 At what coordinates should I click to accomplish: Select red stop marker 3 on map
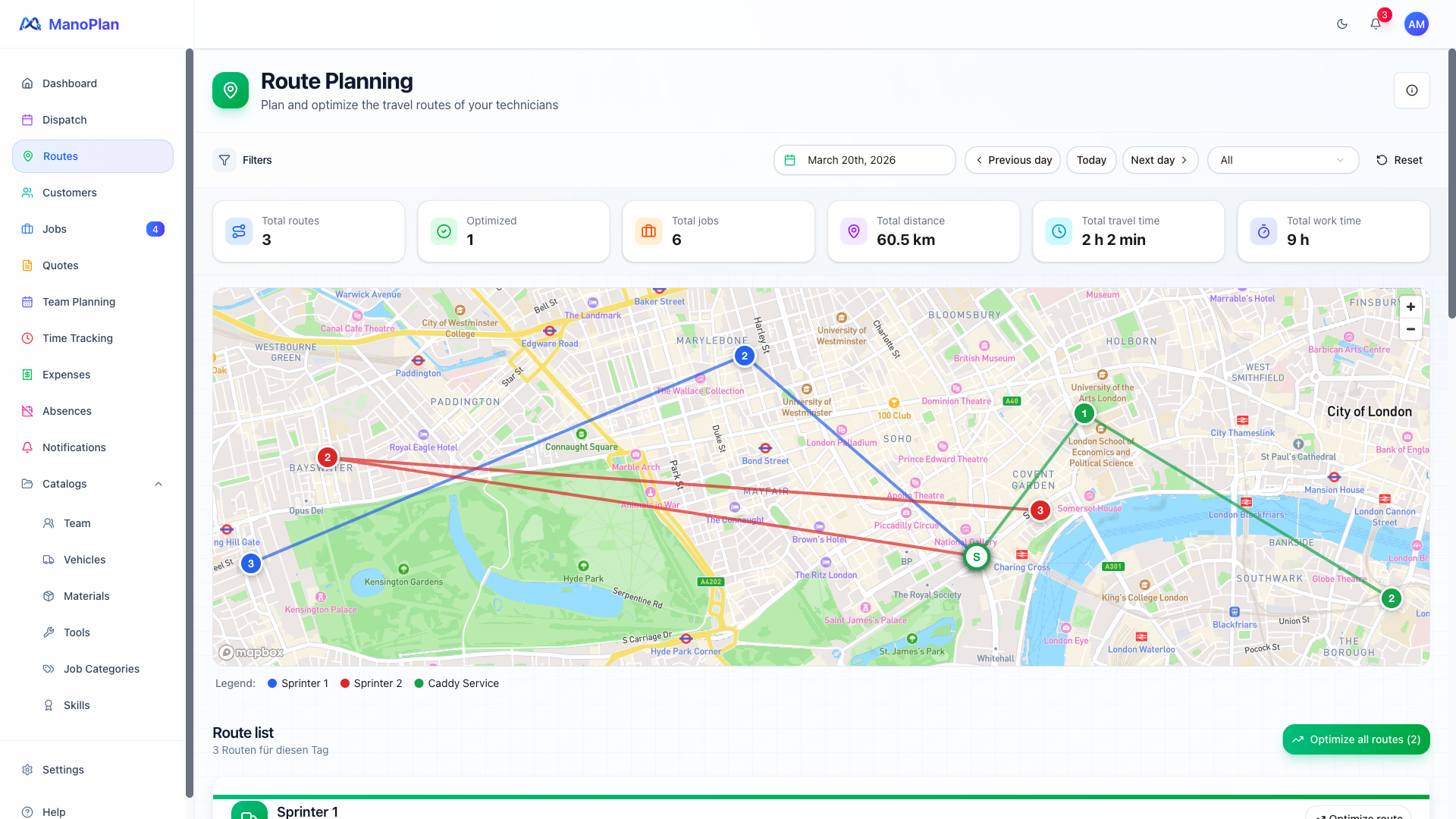tap(1040, 510)
